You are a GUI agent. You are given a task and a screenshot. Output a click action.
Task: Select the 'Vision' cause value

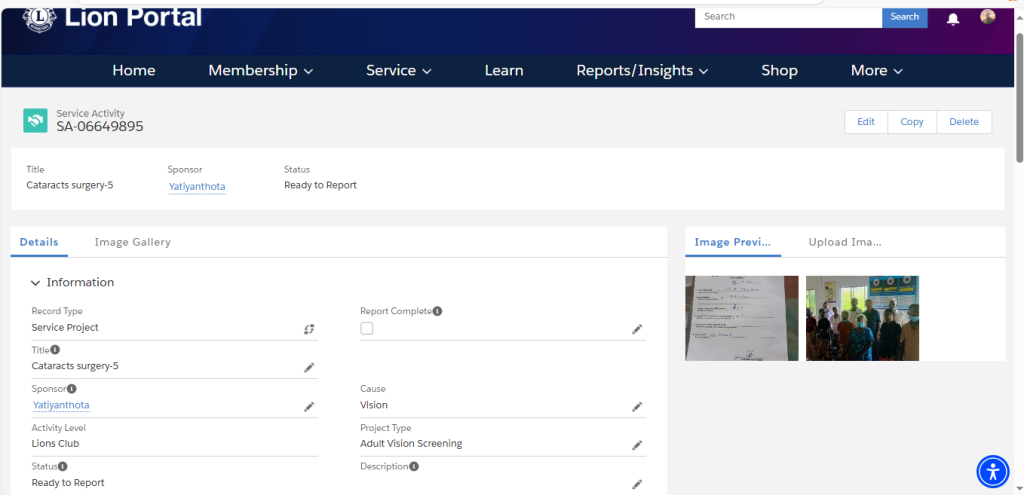(x=374, y=405)
